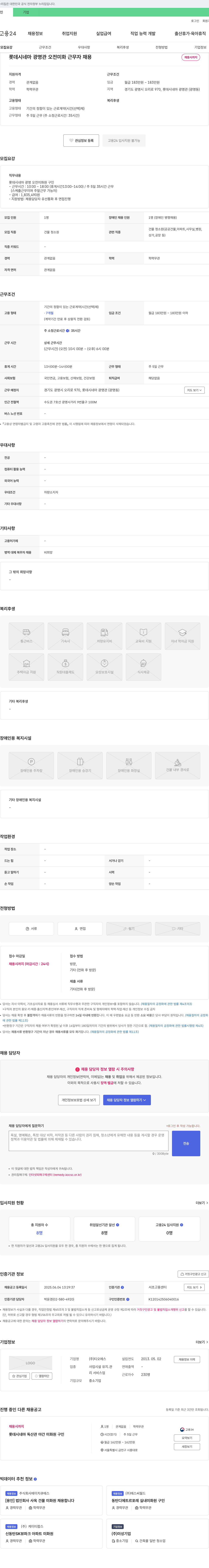Click the 총 지원자 수 8명 value
This screenshot has width=209, height=1568.
[x=39, y=1233]
